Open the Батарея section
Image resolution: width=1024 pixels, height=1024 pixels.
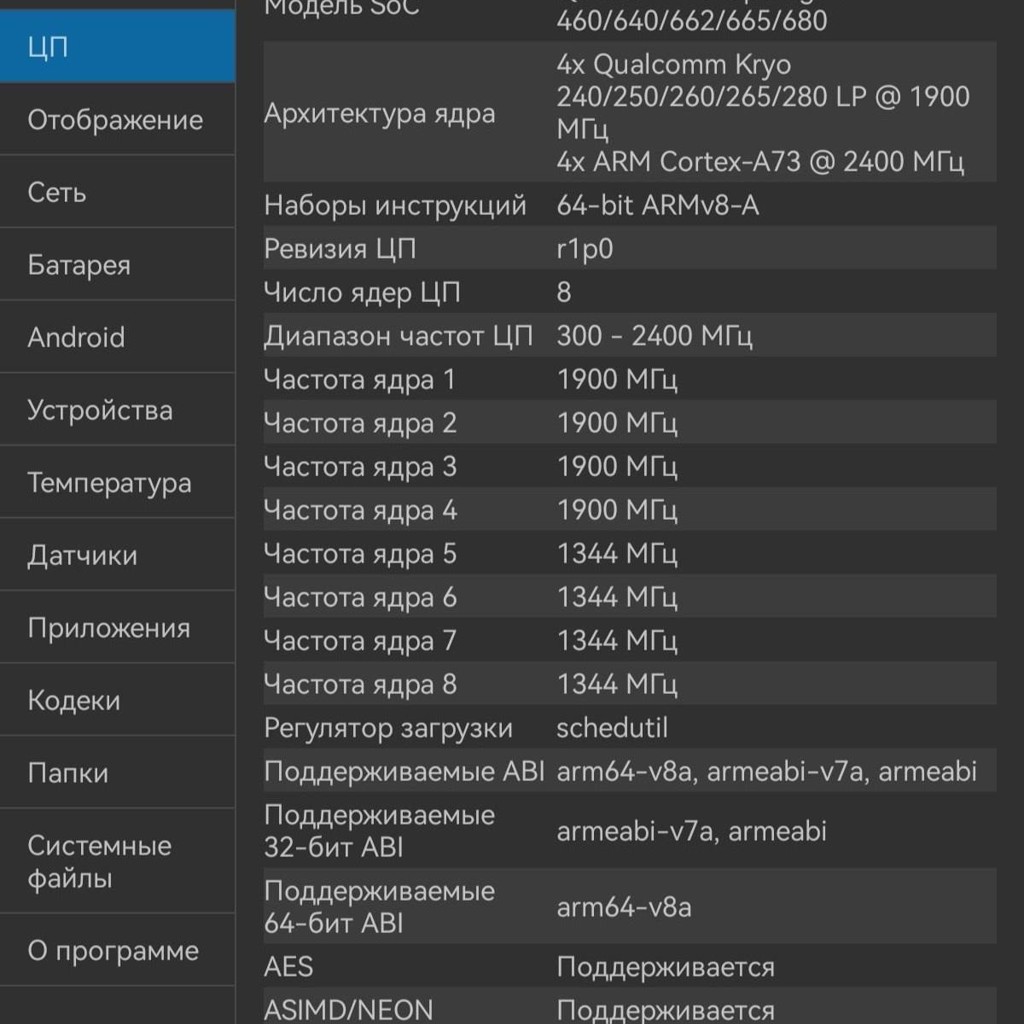click(118, 264)
